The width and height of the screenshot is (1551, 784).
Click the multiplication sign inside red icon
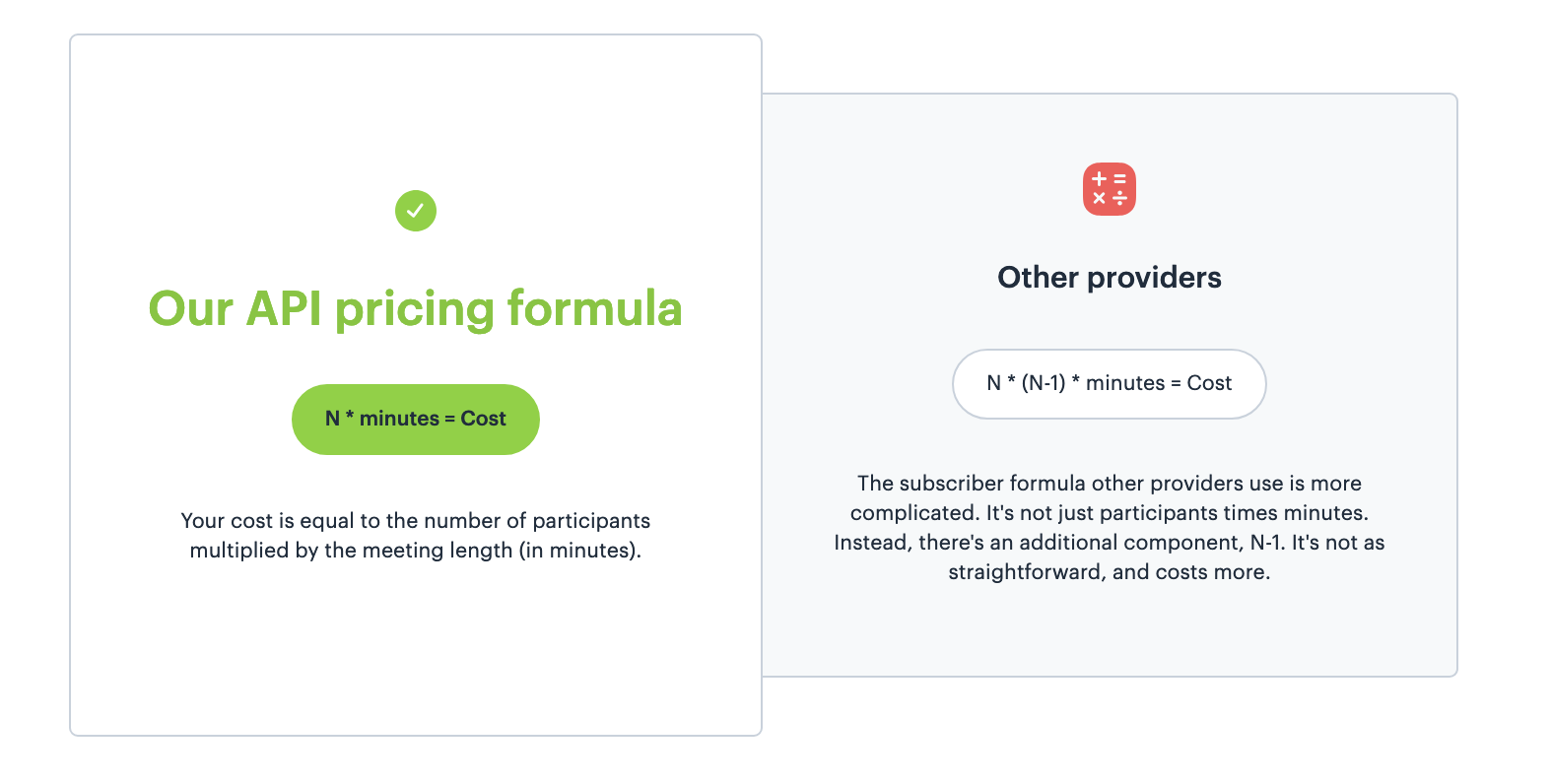1100,198
